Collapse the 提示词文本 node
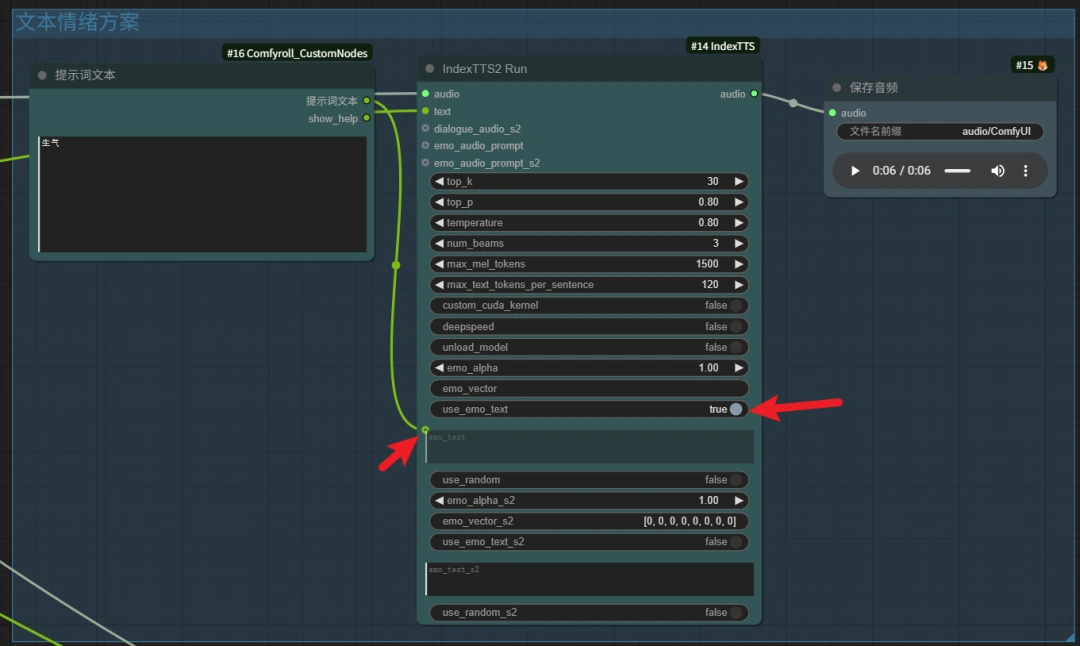 [x=42, y=75]
